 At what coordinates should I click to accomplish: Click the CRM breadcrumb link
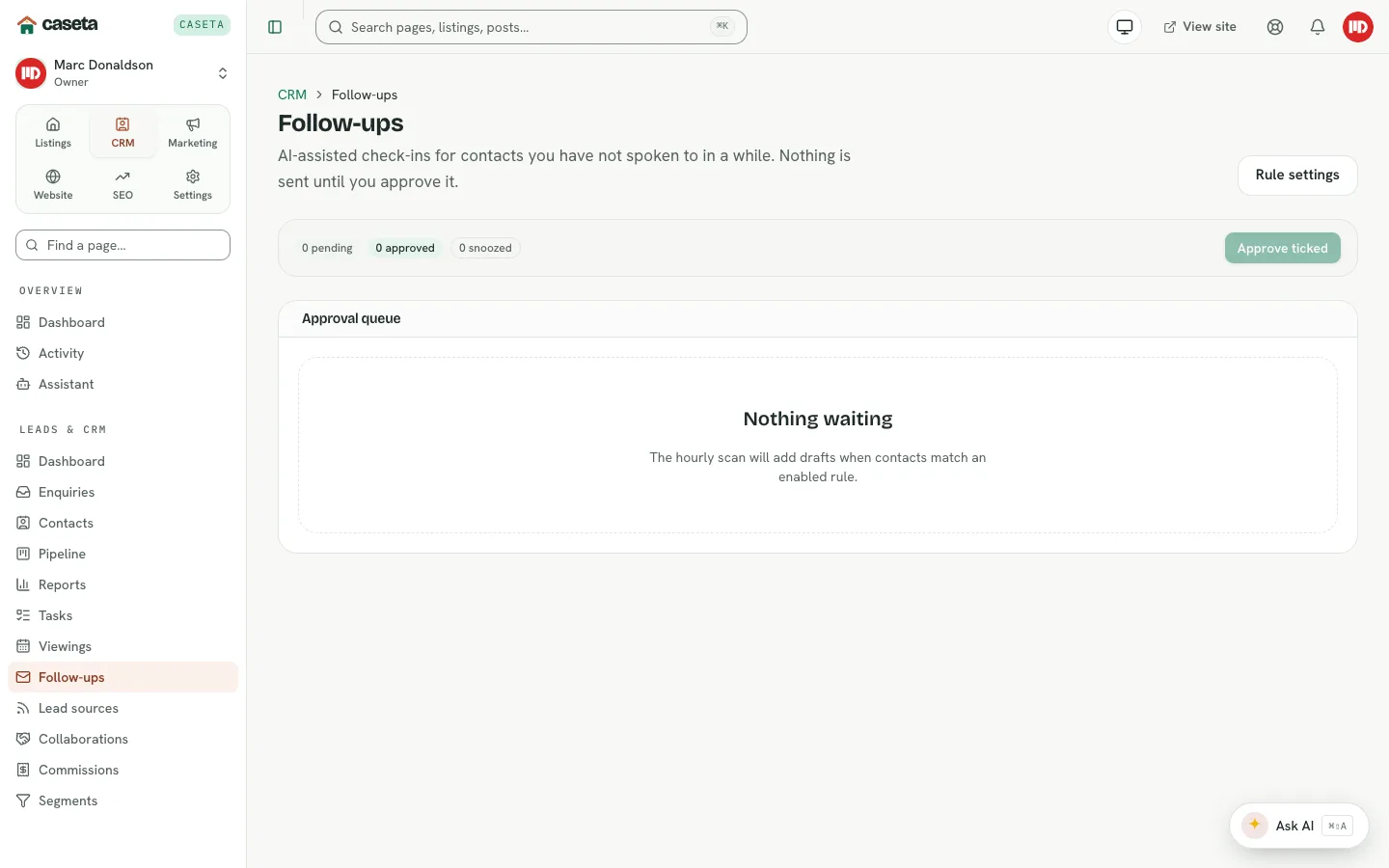[x=292, y=95]
